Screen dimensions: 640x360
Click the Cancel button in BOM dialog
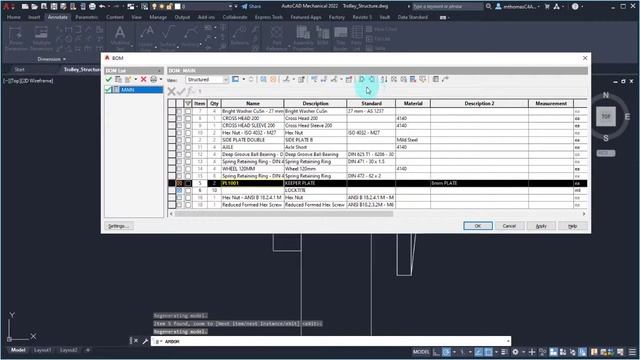pyautogui.click(x=509, y=226)
